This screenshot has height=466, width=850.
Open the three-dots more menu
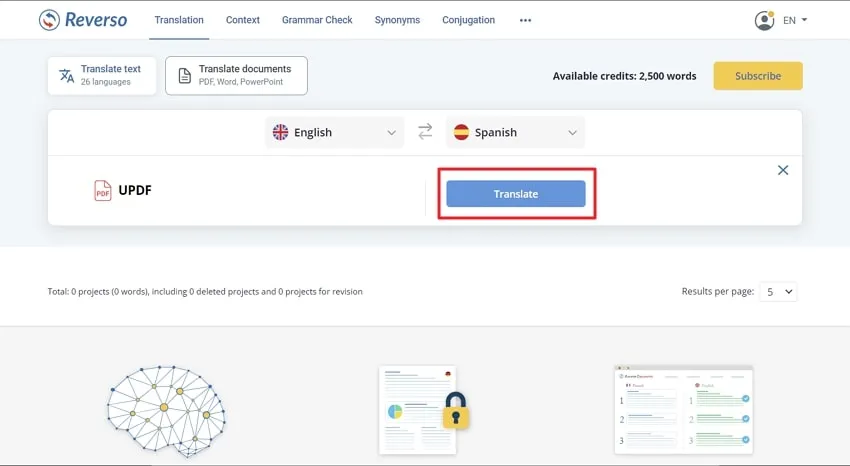coord(526,20)
